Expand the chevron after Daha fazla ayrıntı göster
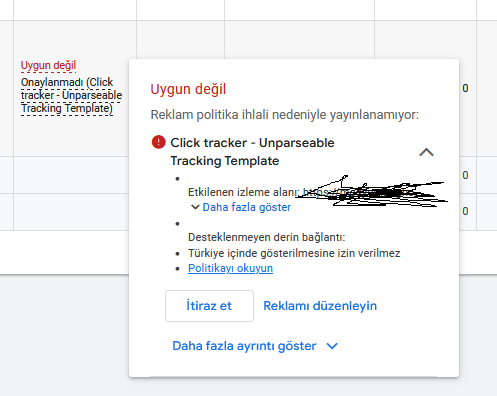497x396 pixels. [332, 346]
